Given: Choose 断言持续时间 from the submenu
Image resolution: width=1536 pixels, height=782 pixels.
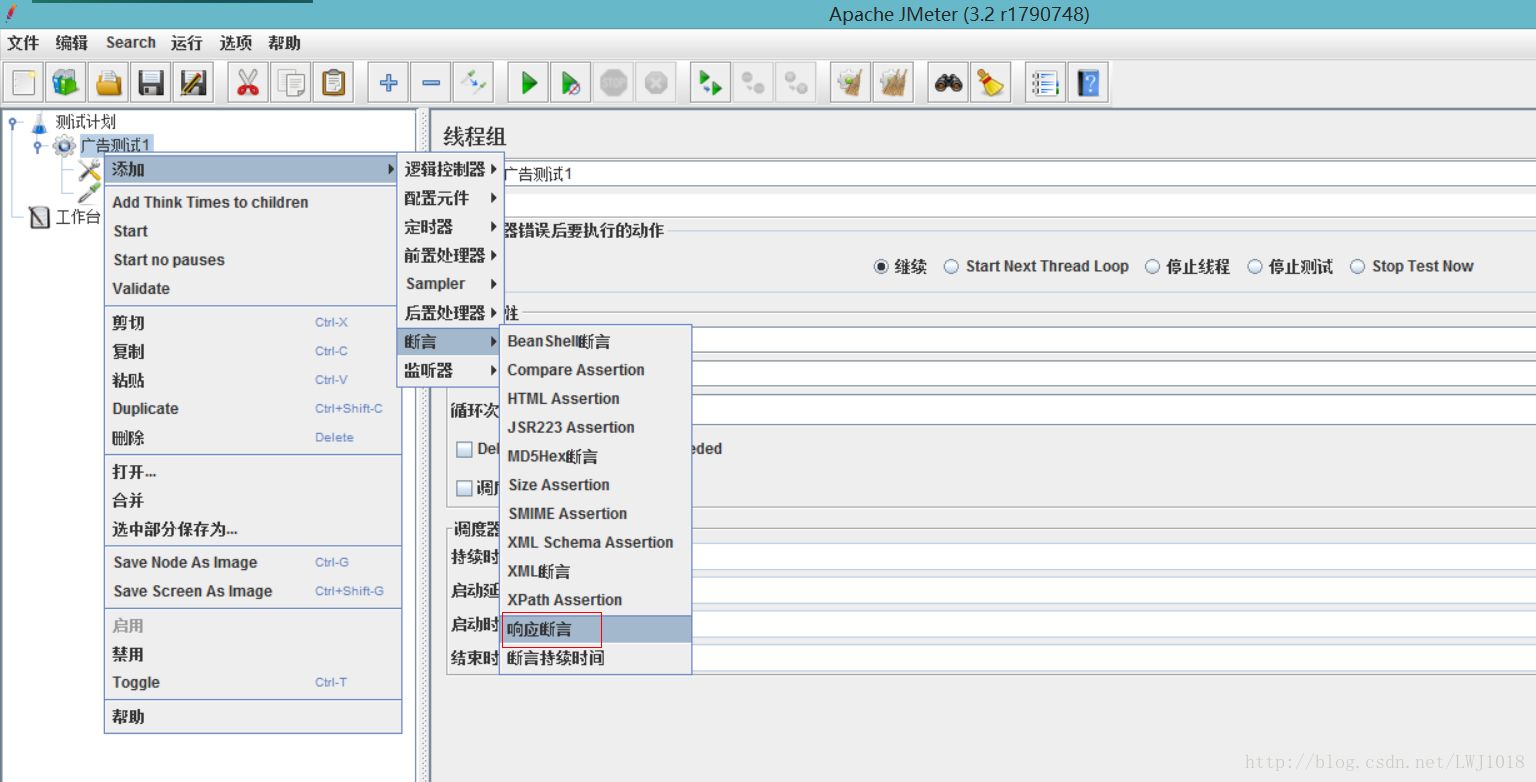Looking at the screenshot, I should tap(596, 658).
